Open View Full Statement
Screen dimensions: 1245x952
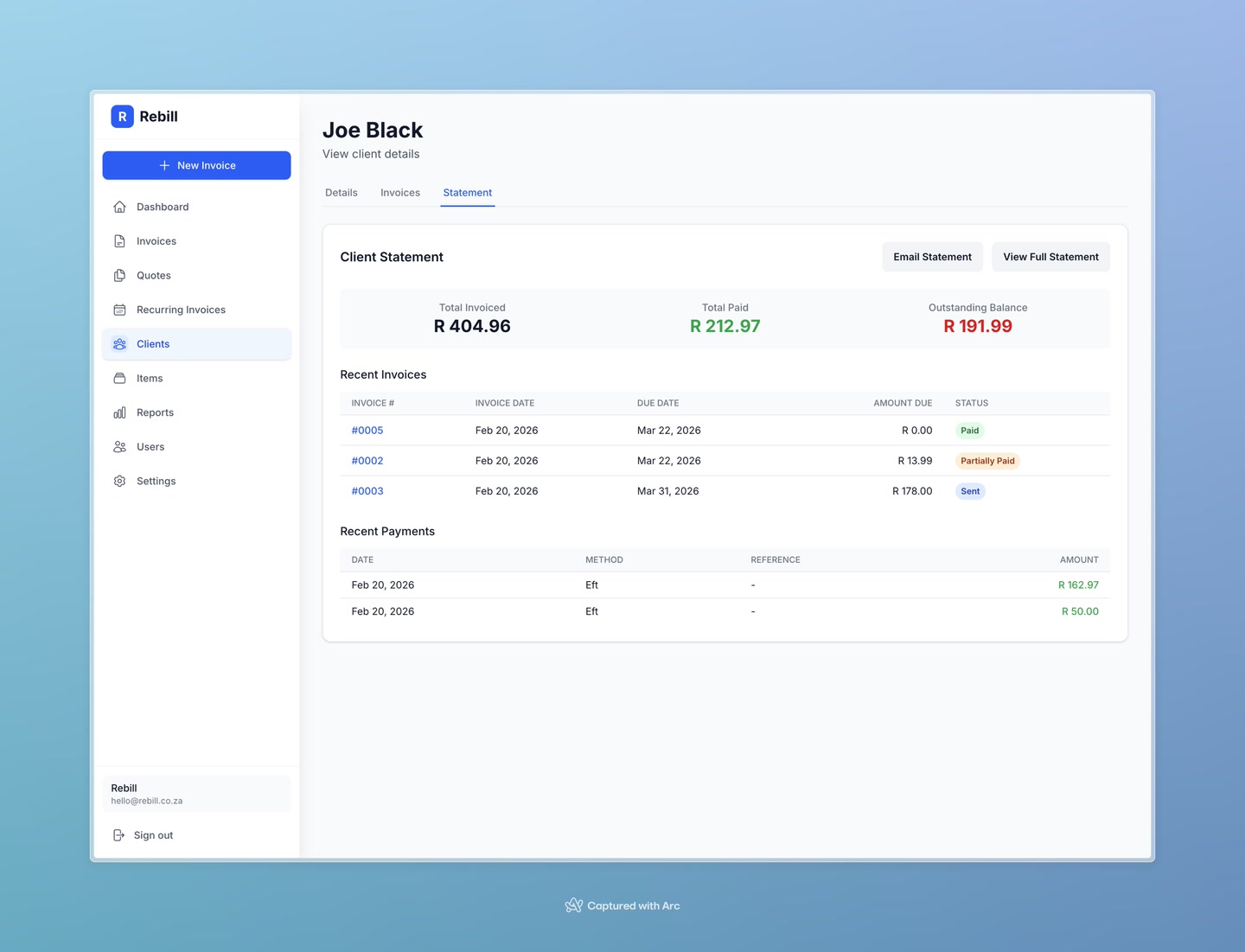(x=1050, y=256)
